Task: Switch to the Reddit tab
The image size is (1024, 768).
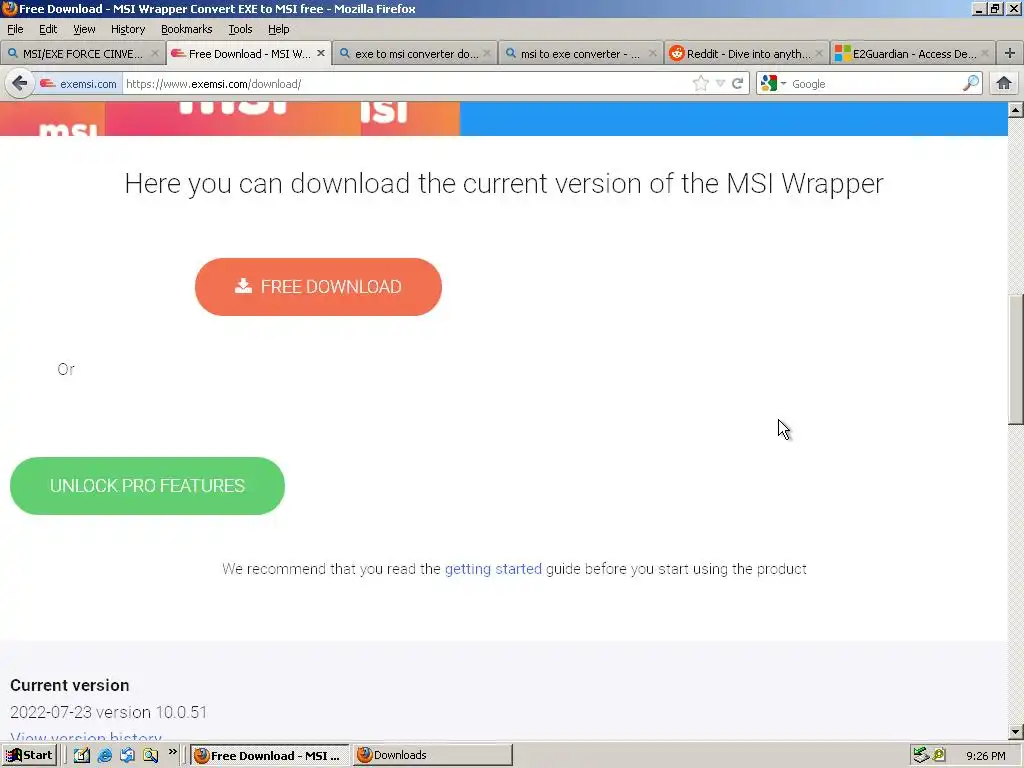Action: coord(747,54)
